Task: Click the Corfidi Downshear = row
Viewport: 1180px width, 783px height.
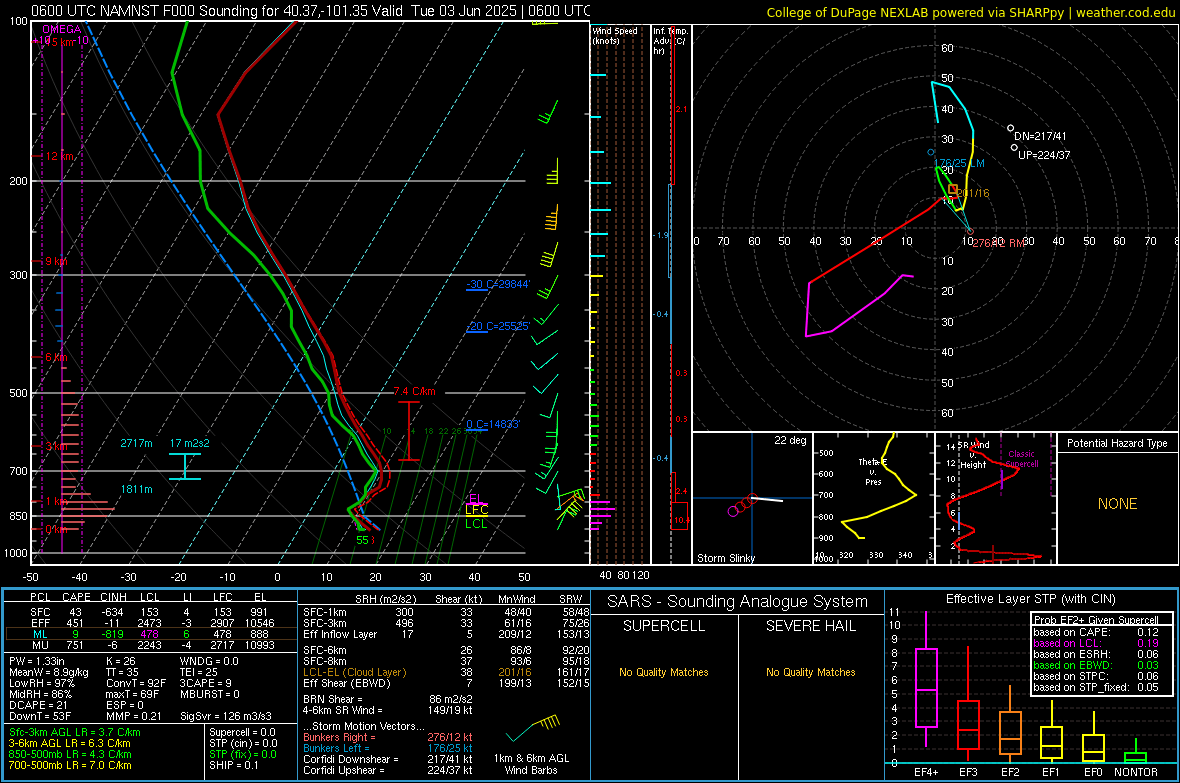Action: pos(388,759)
